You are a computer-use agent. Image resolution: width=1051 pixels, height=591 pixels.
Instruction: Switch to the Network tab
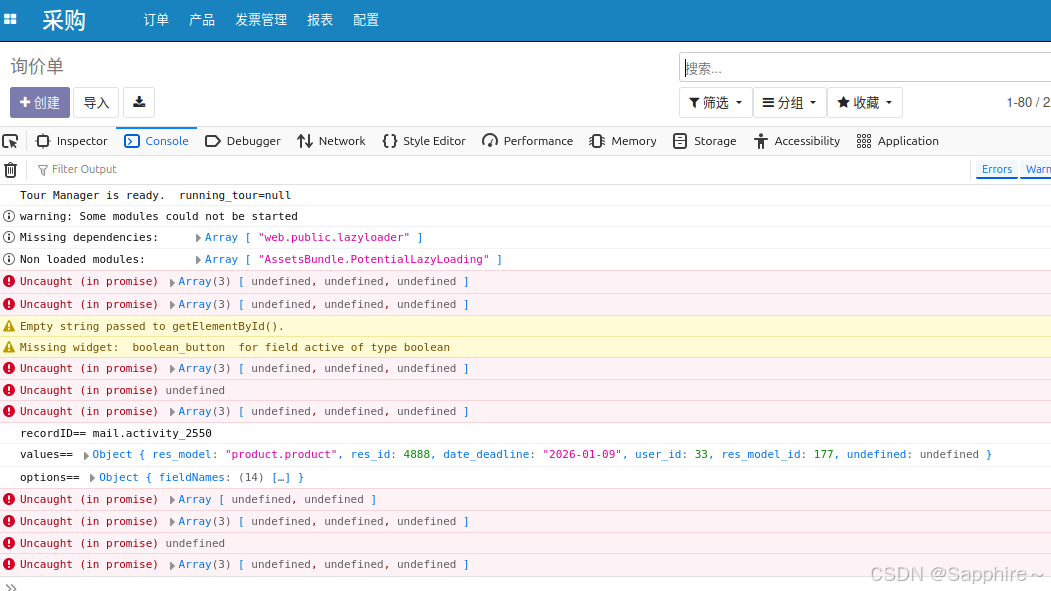click(331, 141)
